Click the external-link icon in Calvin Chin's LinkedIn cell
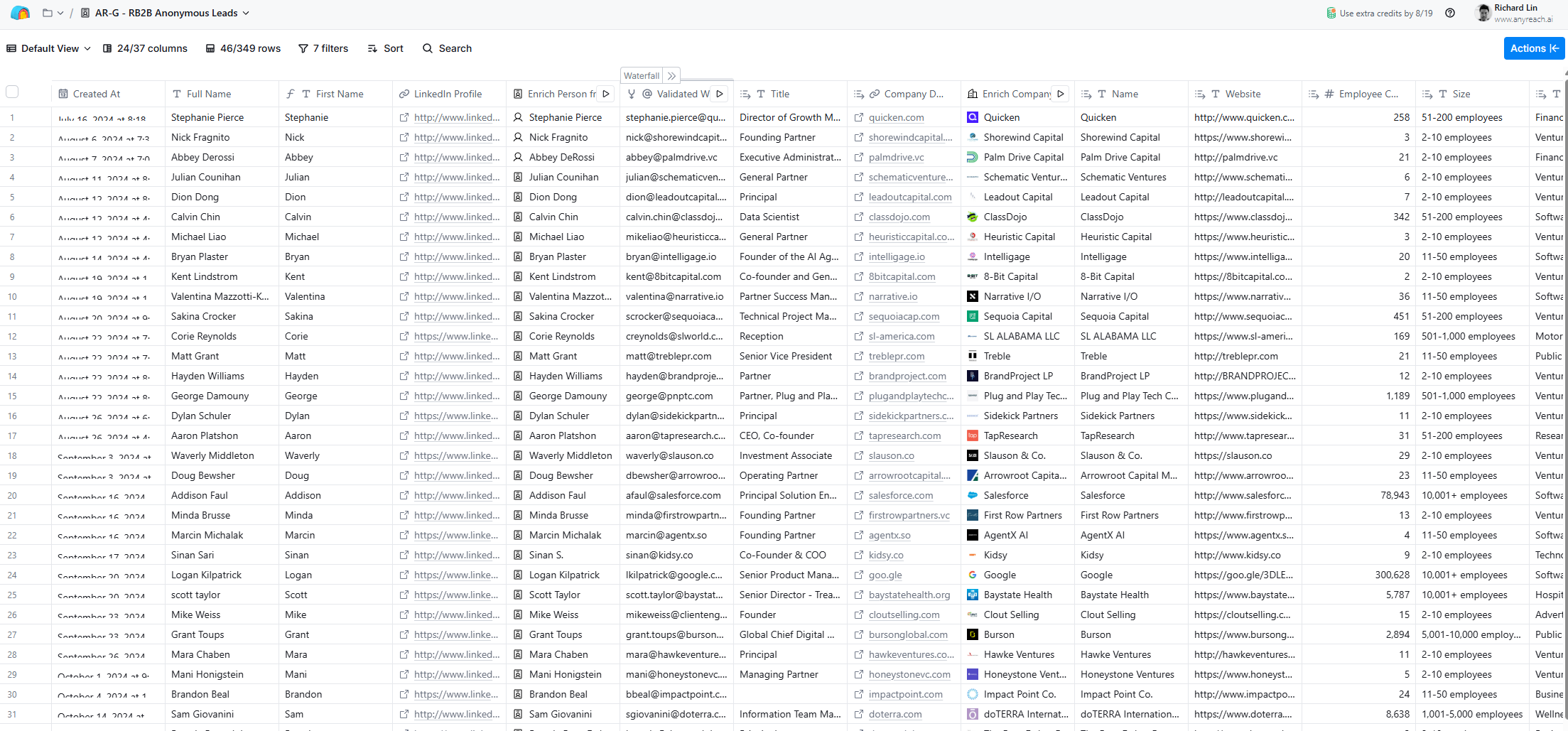 point(404,217)
